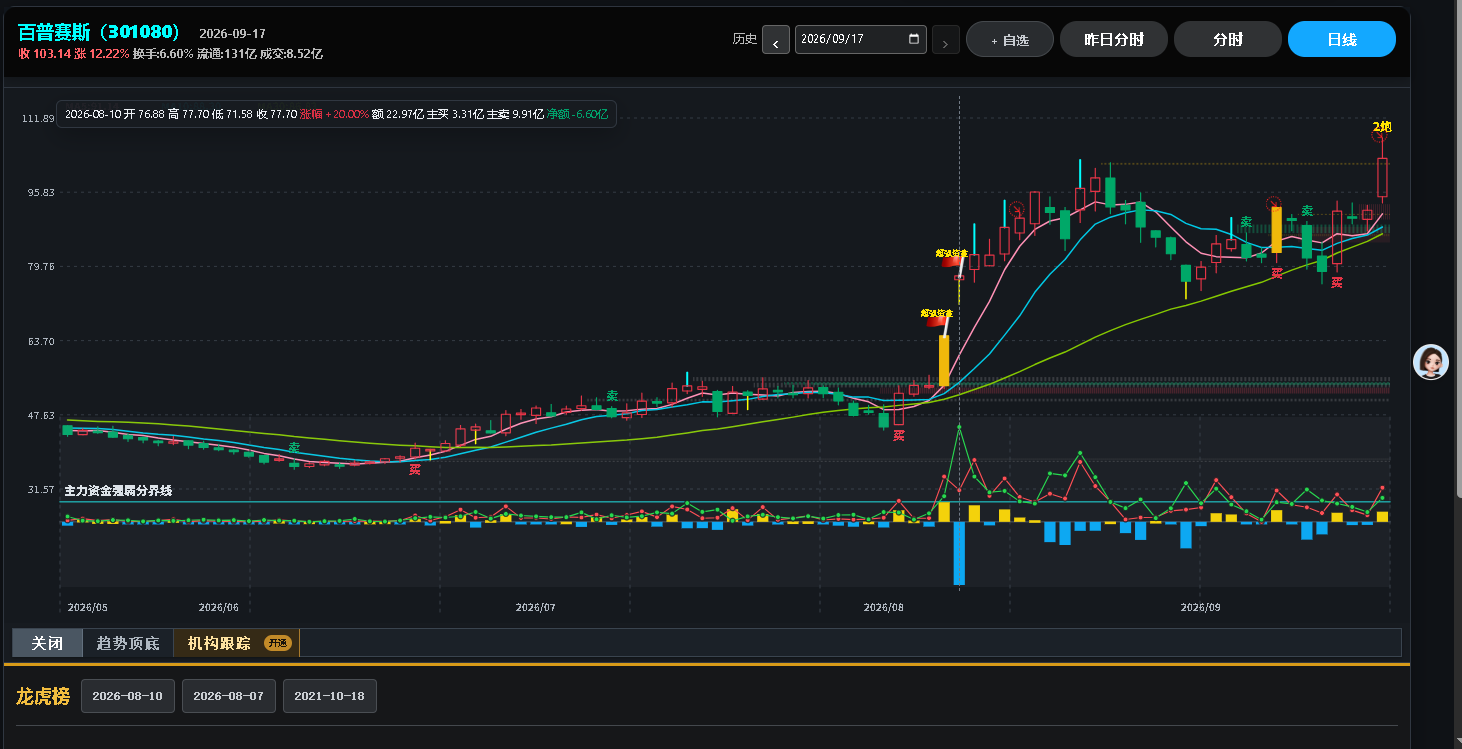Go to the next history date

click(946, 40)
